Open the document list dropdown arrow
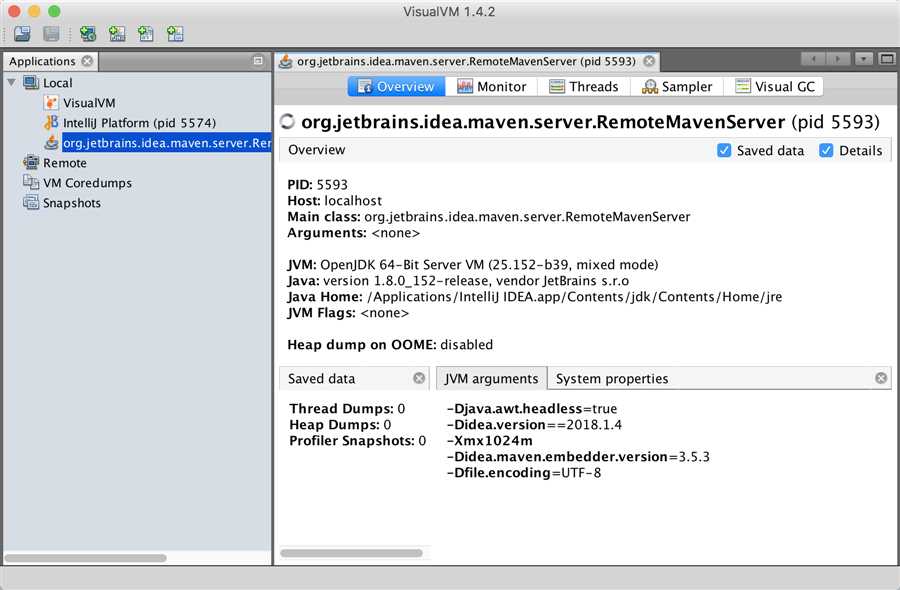Image resolution: width=900 pixels, height=590 pixels. [x=864, y=59]
